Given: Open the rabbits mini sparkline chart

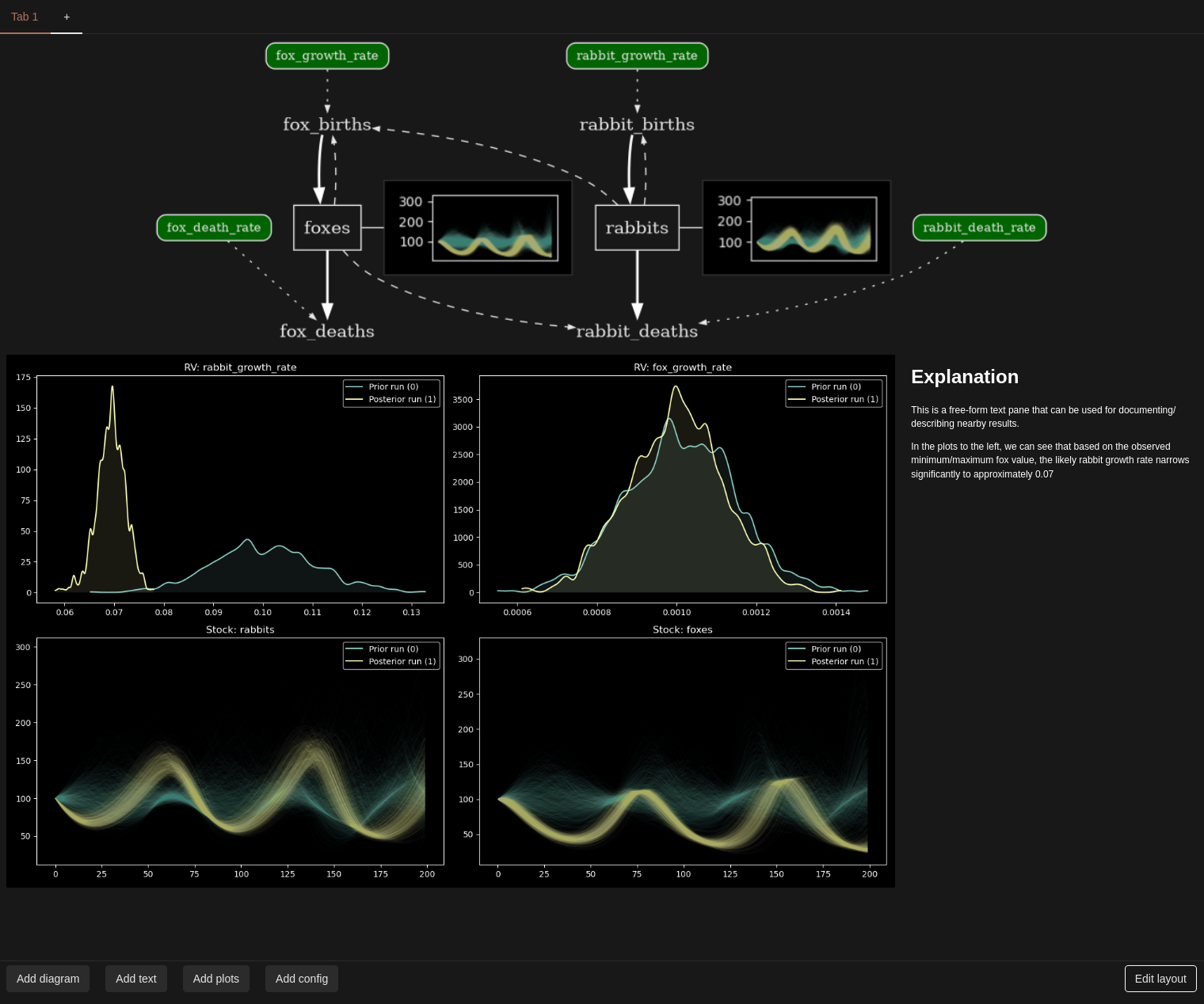Looking at the screenshot, I should pos(796,228).
